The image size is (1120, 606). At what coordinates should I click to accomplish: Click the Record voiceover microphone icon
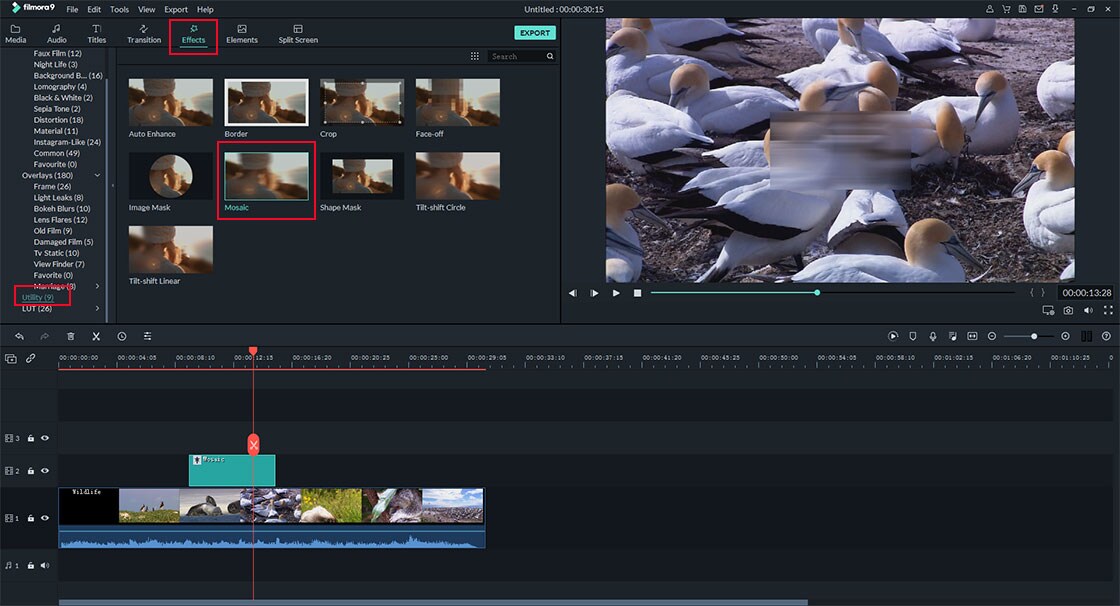[x=933, y=336]
